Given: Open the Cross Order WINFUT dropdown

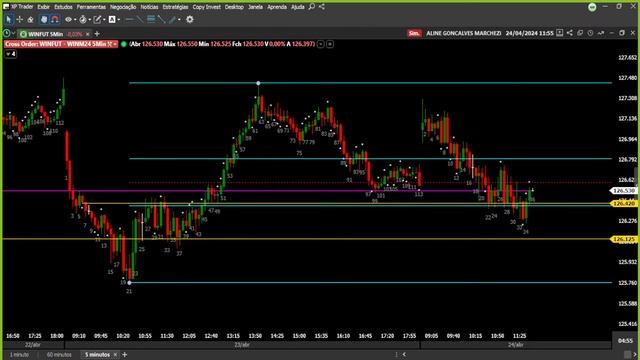Looking at the screenshot, I should click(x=61, y=44).
